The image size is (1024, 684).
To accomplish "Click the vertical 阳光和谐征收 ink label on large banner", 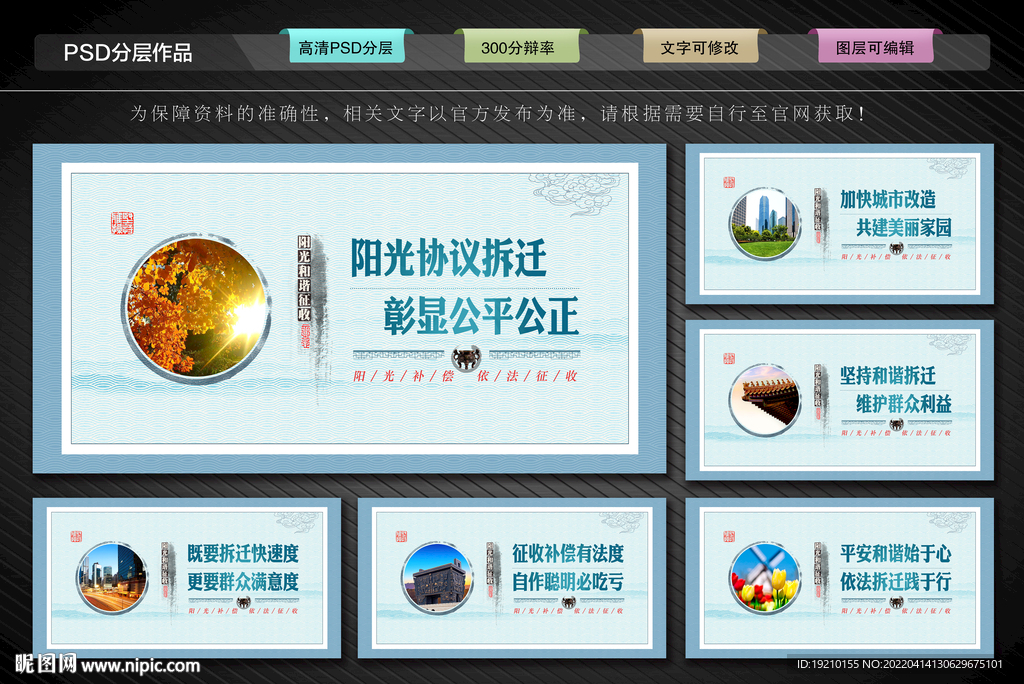I will pos(304,278).
